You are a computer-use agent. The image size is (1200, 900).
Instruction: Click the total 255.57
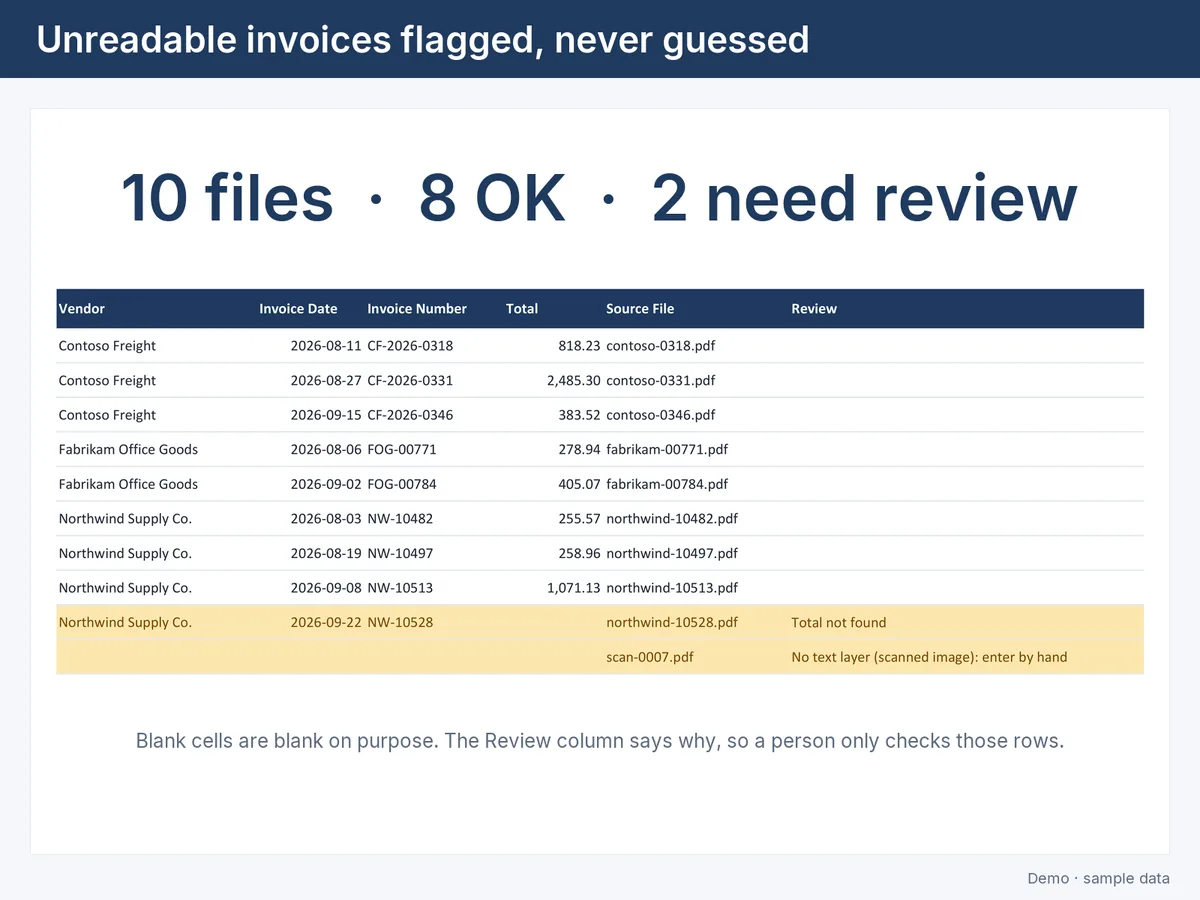pos(579,519)
